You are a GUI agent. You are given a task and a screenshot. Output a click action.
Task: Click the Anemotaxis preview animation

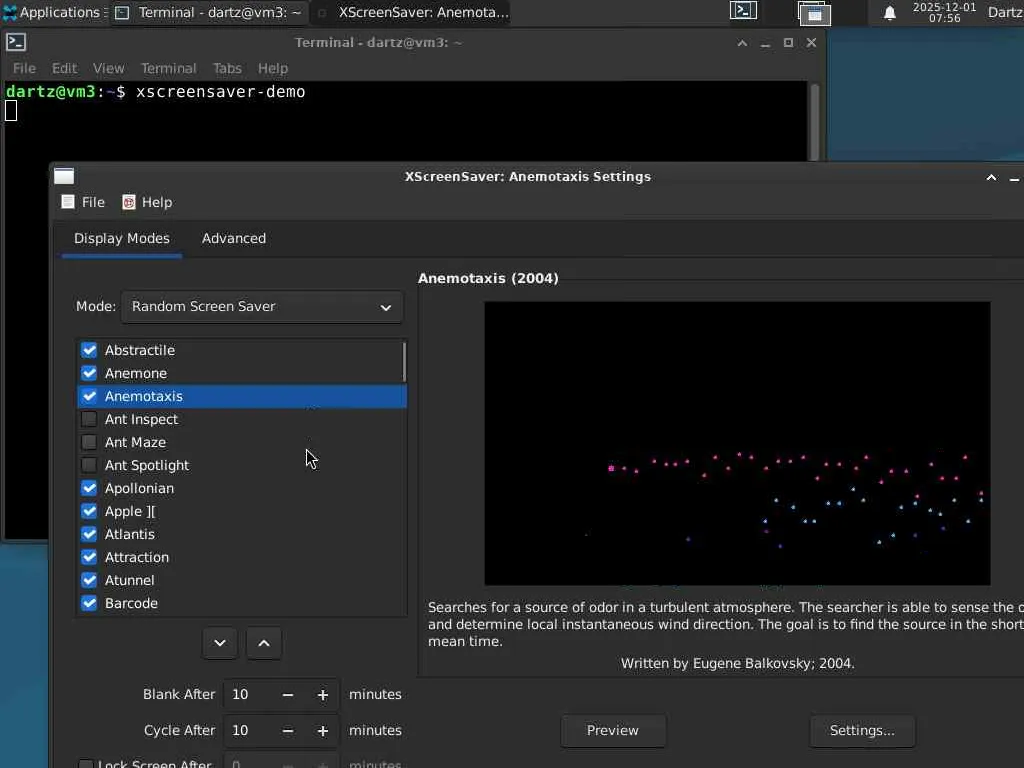click(x=737, y=443)
